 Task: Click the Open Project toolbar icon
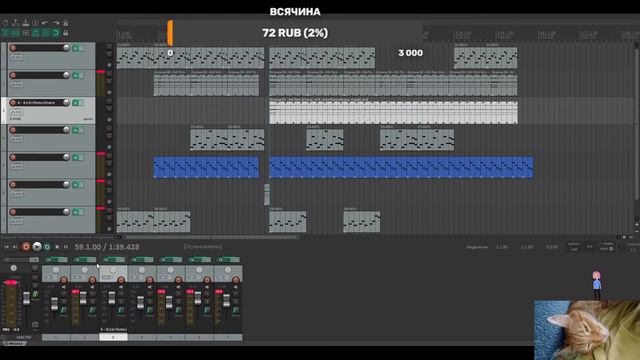tap(16, 23)
